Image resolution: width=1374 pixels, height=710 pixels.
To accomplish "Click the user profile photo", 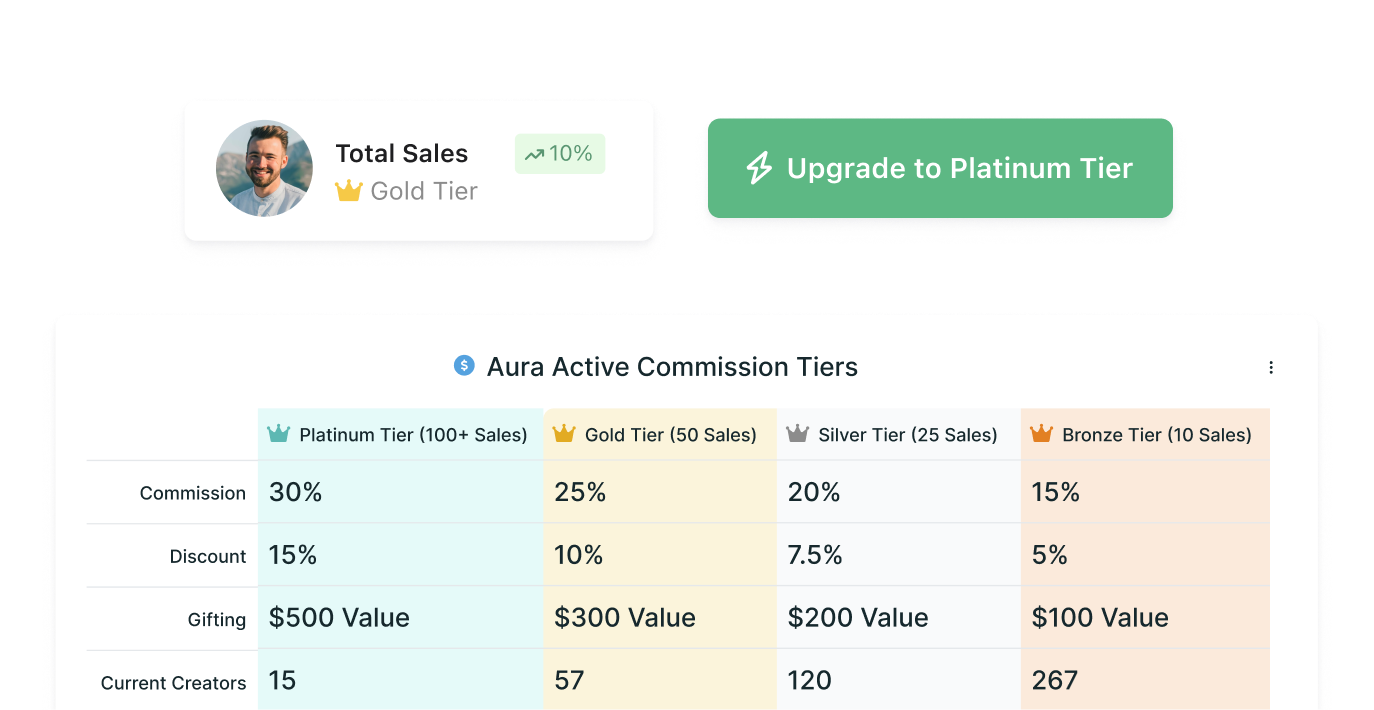I will [x=265, y=168].
